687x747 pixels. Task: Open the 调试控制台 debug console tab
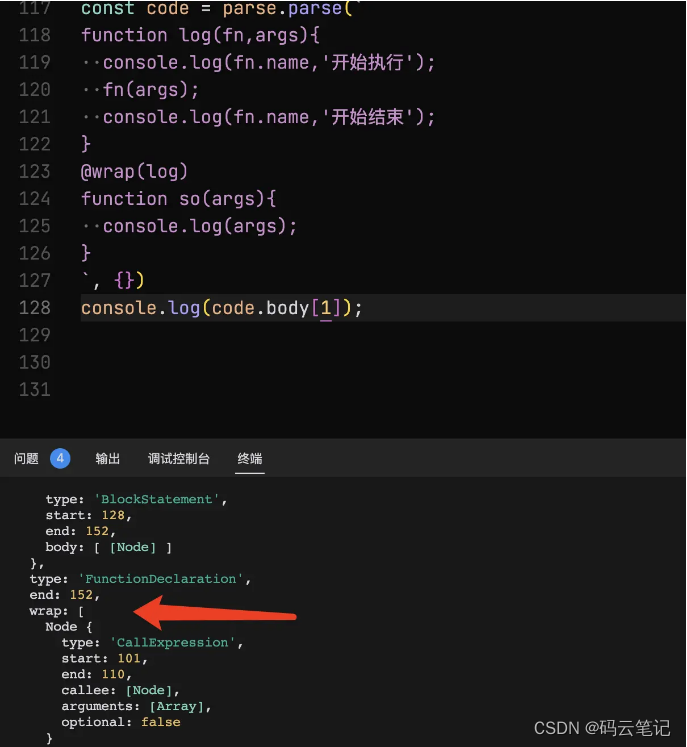pyautogui.click(x=179, y=458)
